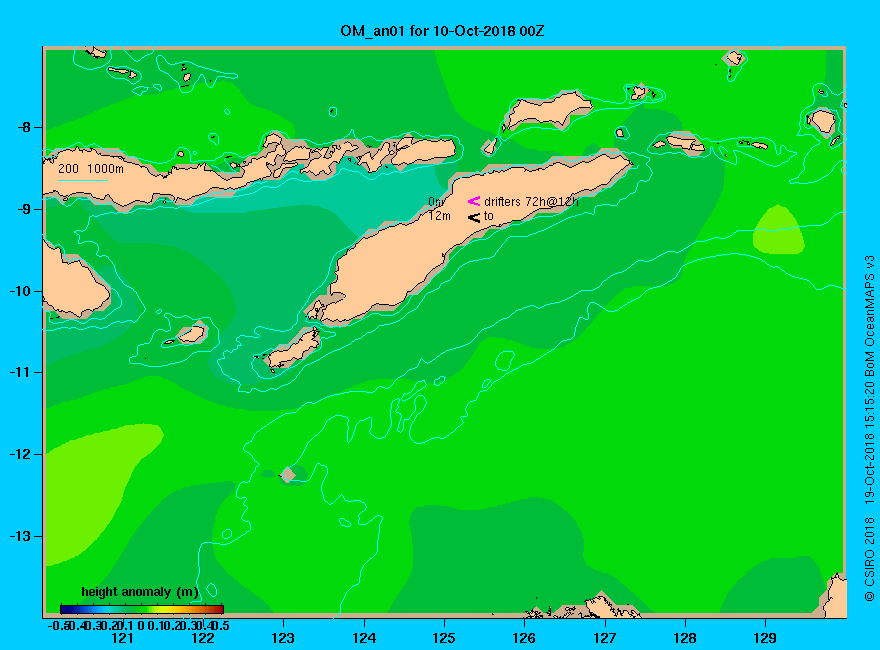Click the -9 latitude axis label
The width and height of the screenshot is (880, 650).
pos(24,209)
